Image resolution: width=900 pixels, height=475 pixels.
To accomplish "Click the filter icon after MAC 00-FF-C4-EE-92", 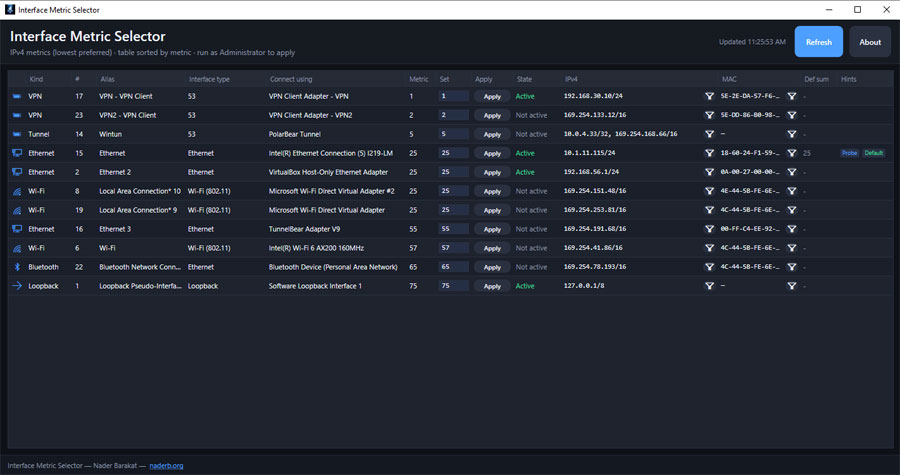I will 792,229.
